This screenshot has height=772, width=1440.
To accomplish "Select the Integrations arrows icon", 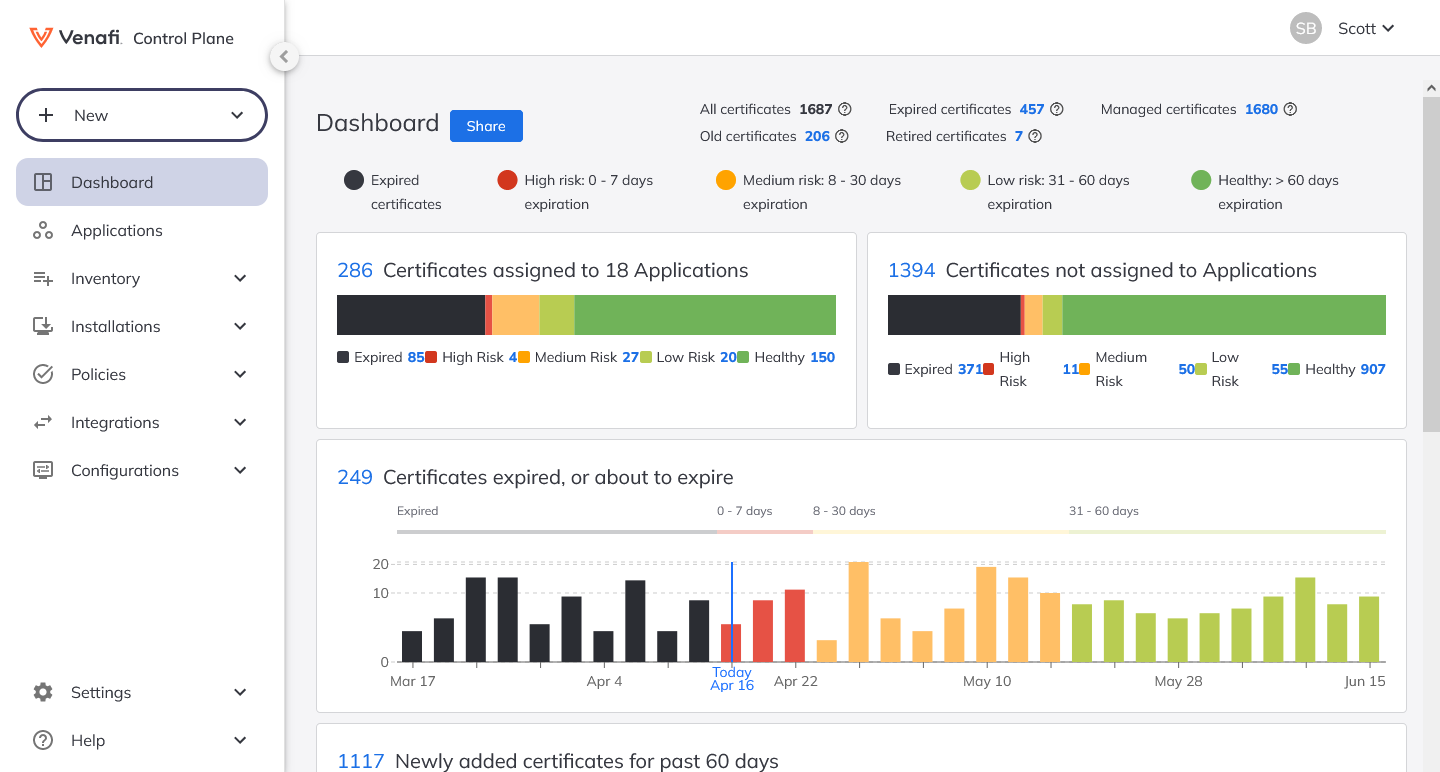I will click(x=43, y=422).
